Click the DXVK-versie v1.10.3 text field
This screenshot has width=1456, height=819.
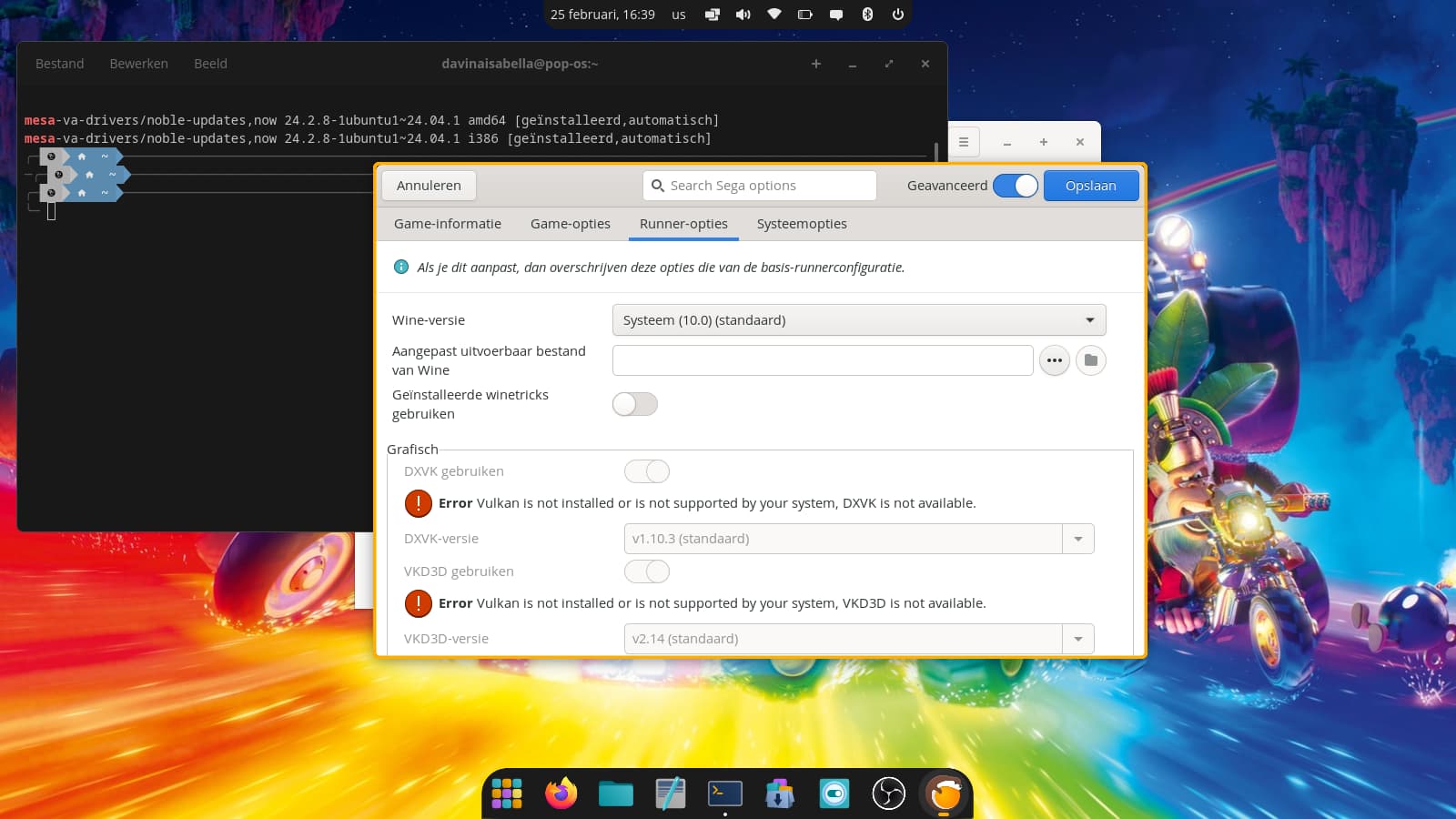(x=844, y=539)
